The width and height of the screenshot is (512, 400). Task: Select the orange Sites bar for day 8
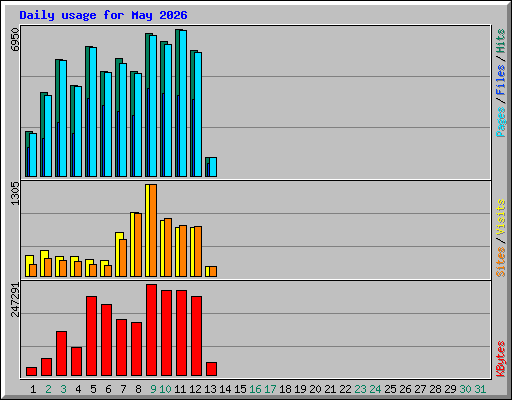138,245
